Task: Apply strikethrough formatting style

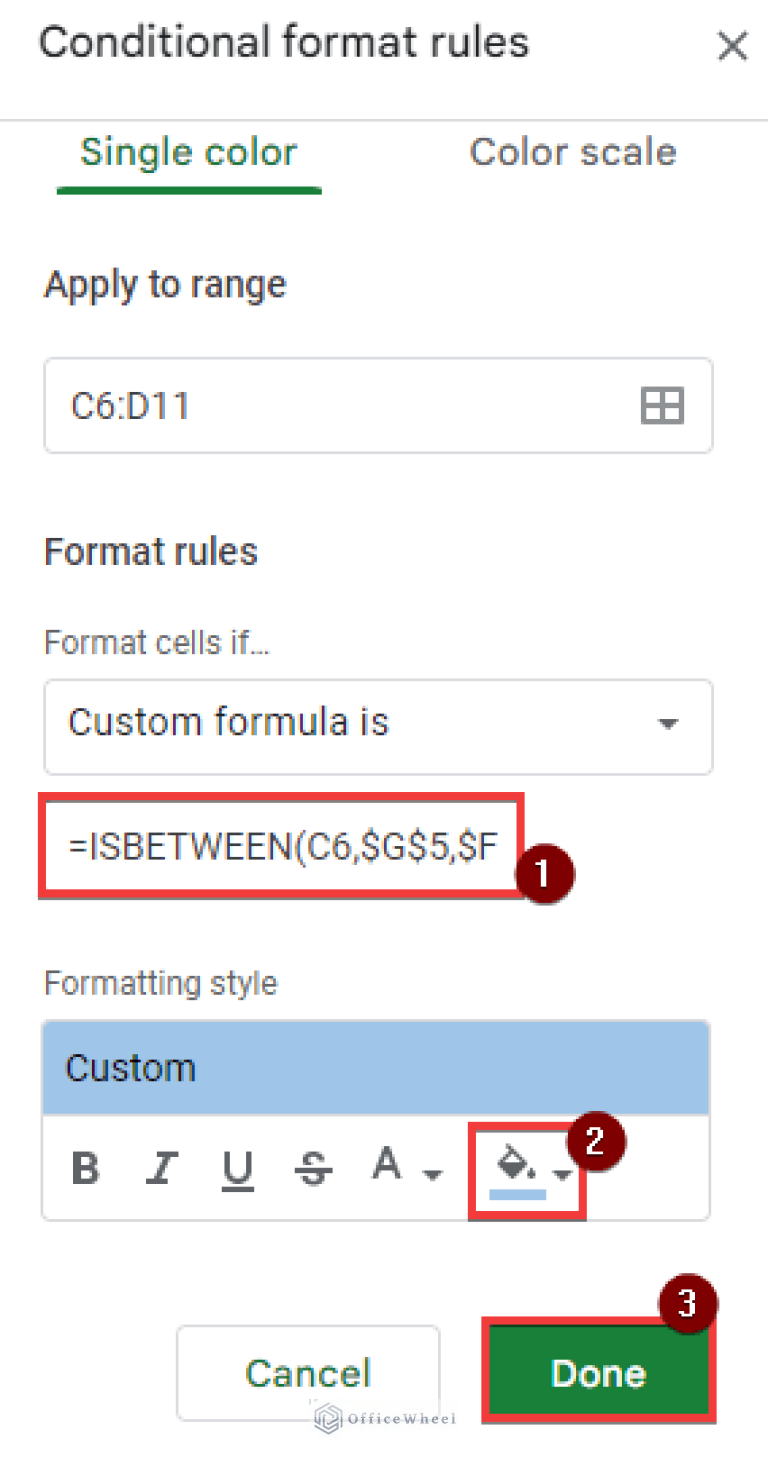Action: point(313,1167)
